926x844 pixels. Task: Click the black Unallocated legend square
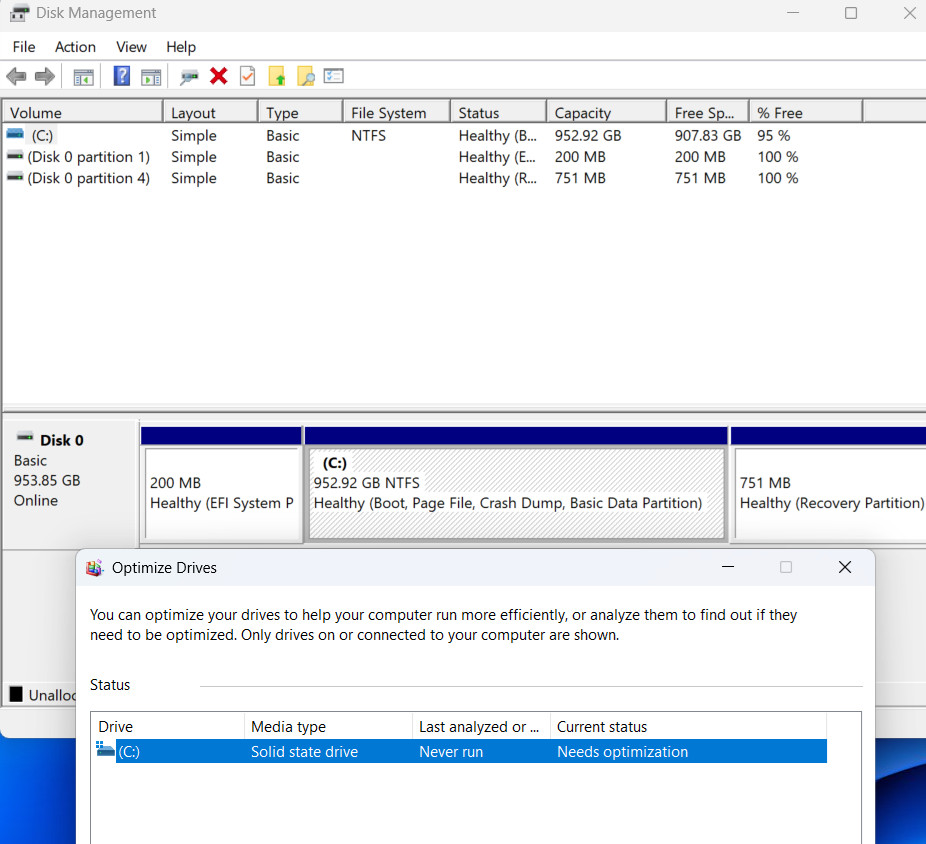click(17, 694)
